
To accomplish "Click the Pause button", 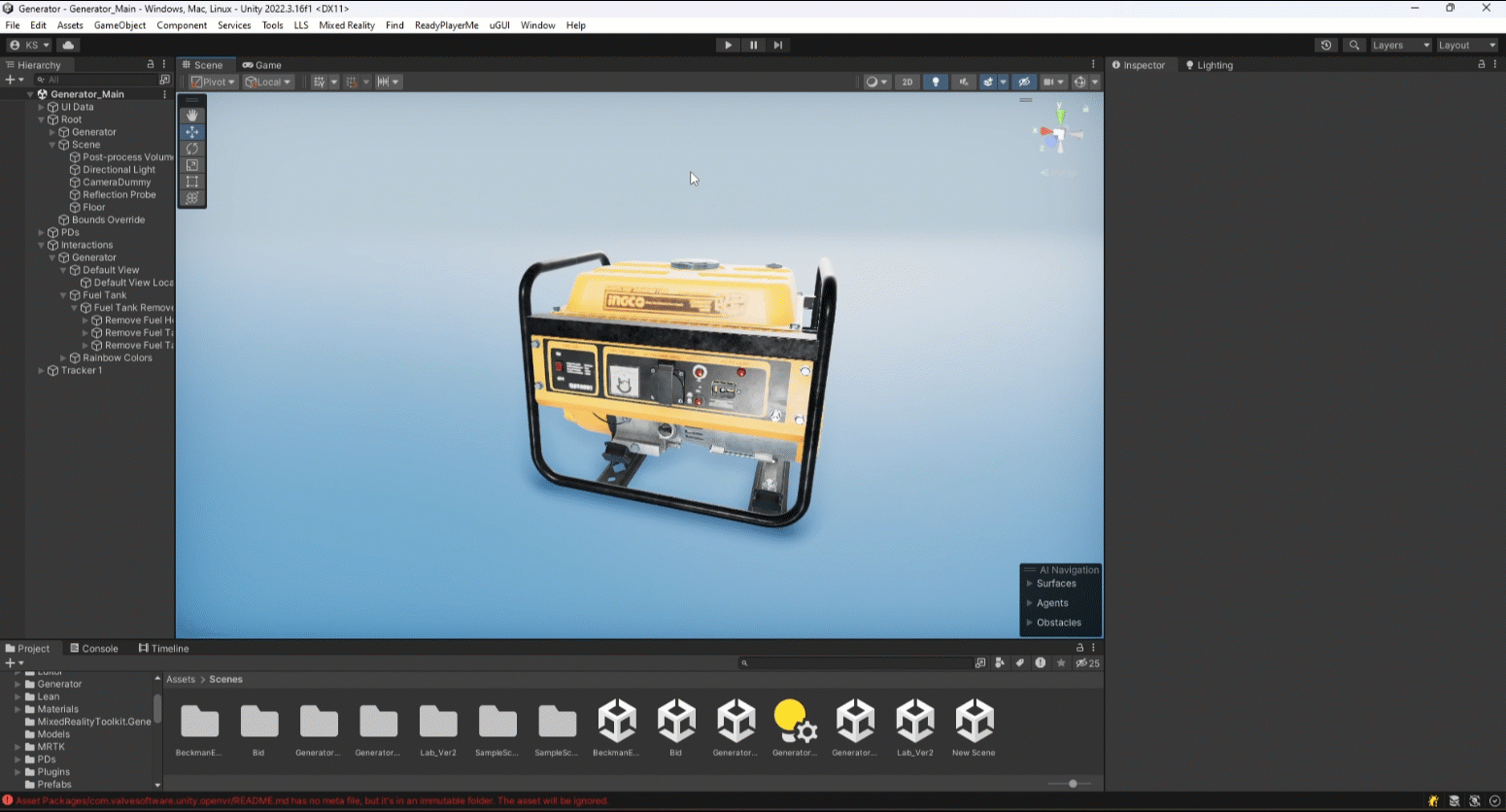I will click(753, 45).
